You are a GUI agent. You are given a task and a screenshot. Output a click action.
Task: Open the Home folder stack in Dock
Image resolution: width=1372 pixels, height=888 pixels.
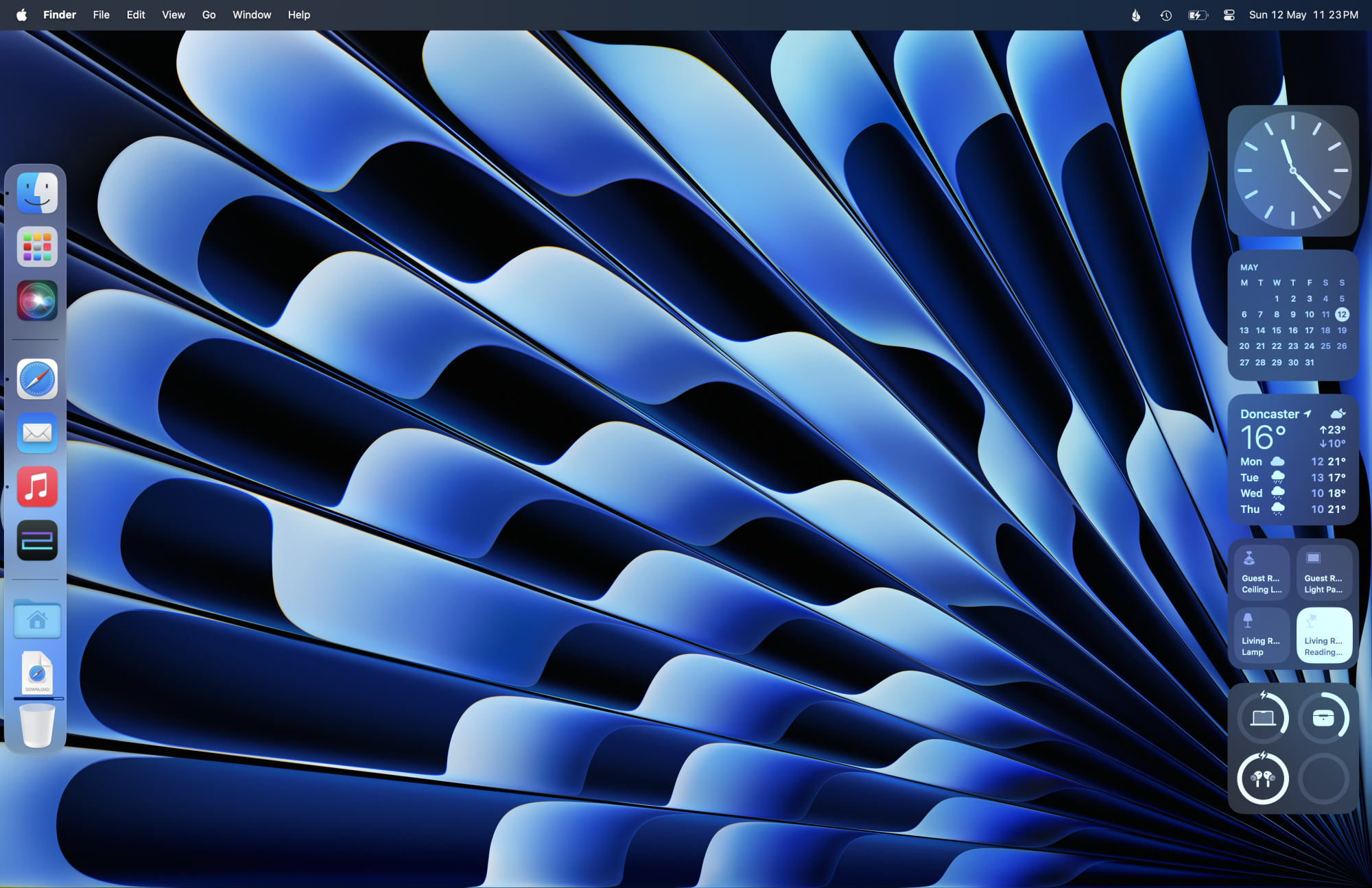37,619
